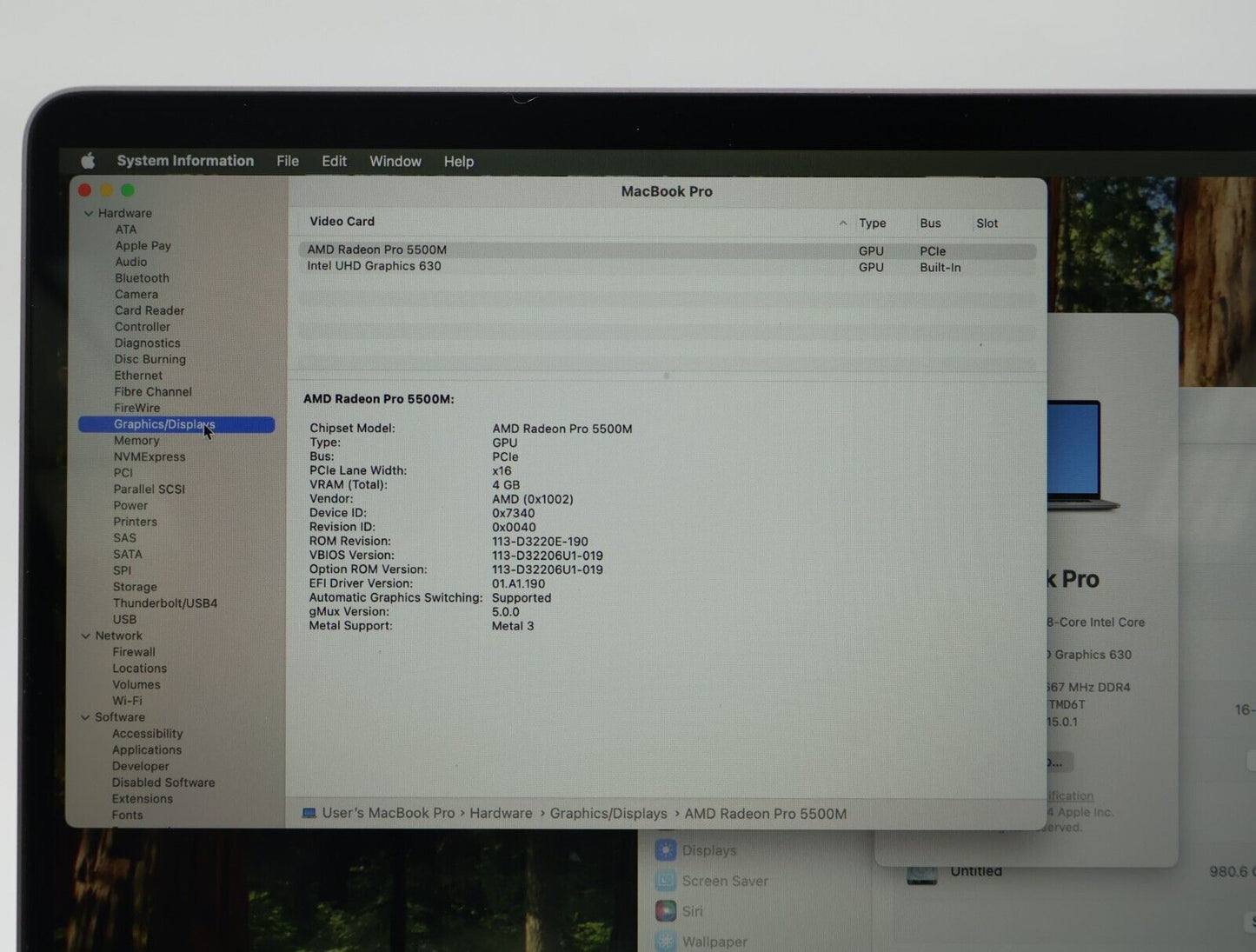The image size is (1256, 952).
Task: Click the sort arrow in Video Card header
Action: [x=842, y=223]
